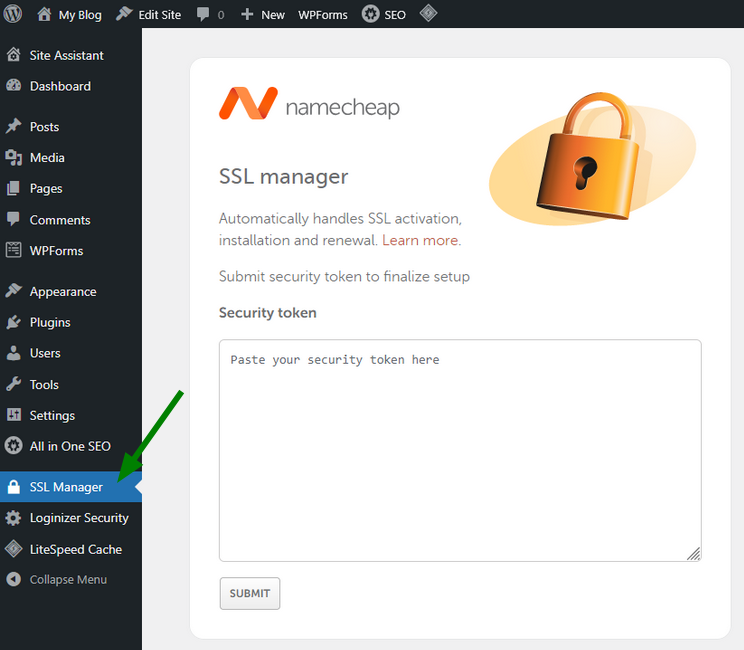Click the WPForms icon in sidebar
Image resolution: width=744 pixels, height=650 pixels.
(x=14, y=250)
